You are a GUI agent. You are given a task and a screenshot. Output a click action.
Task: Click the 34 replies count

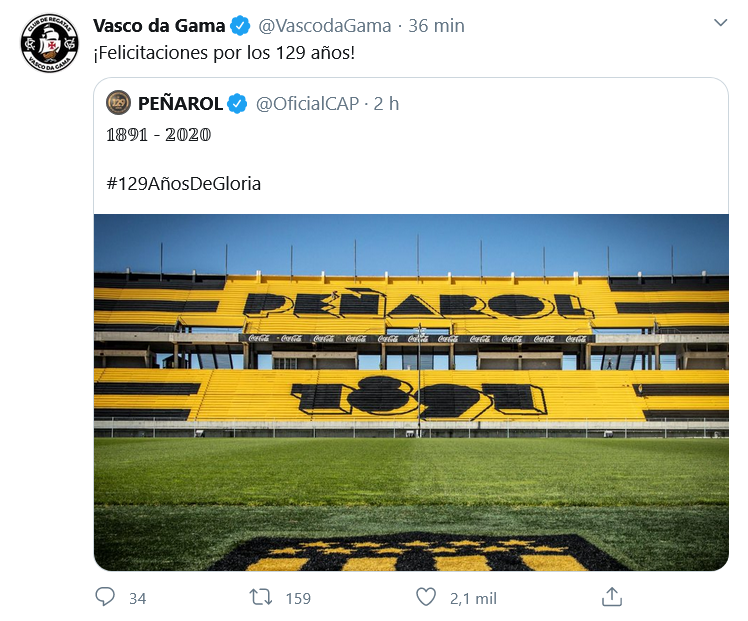coord(138,598)
